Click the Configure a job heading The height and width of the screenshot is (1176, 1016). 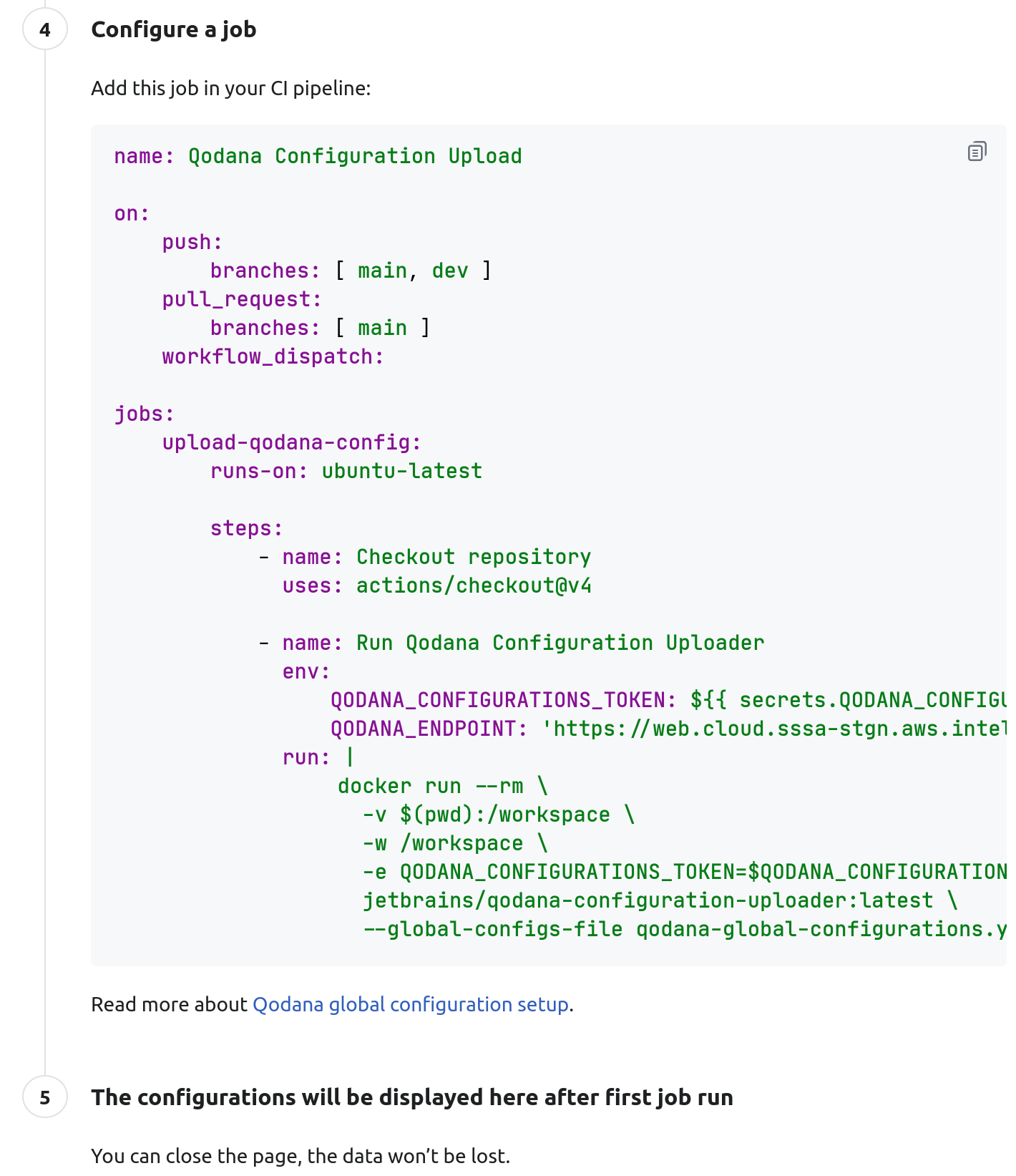173,30
